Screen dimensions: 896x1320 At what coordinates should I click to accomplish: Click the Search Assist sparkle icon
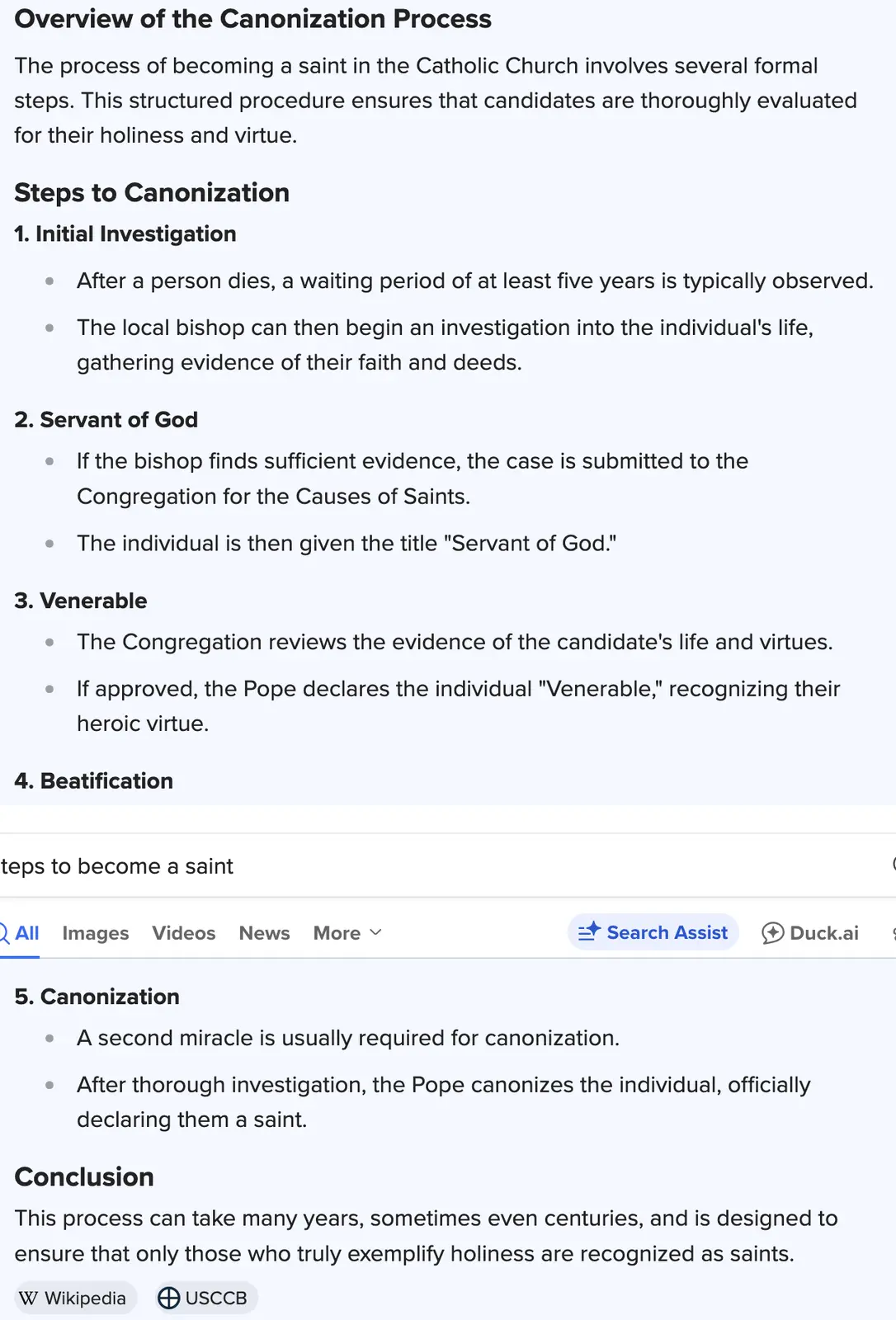tap(589, 932)
